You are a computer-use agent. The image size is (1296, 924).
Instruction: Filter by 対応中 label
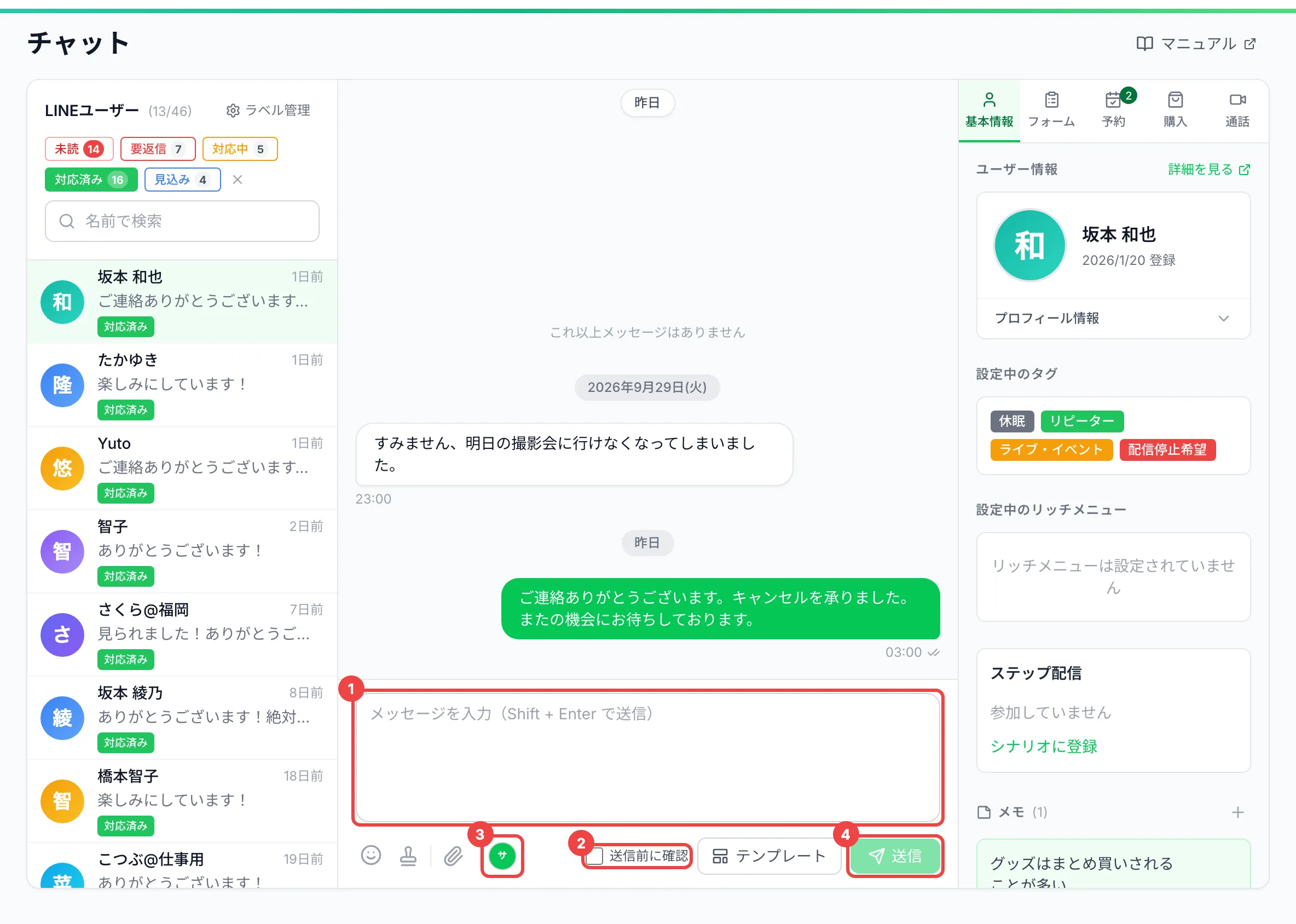(x=240, y=149)
